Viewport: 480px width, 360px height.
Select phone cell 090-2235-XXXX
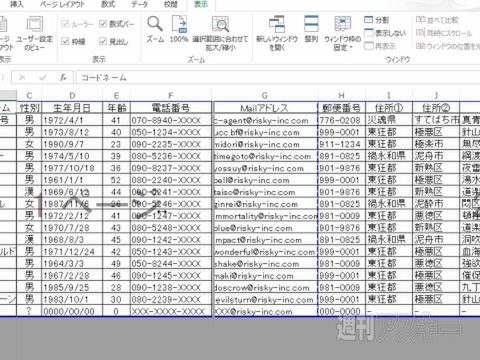[171, 144]
